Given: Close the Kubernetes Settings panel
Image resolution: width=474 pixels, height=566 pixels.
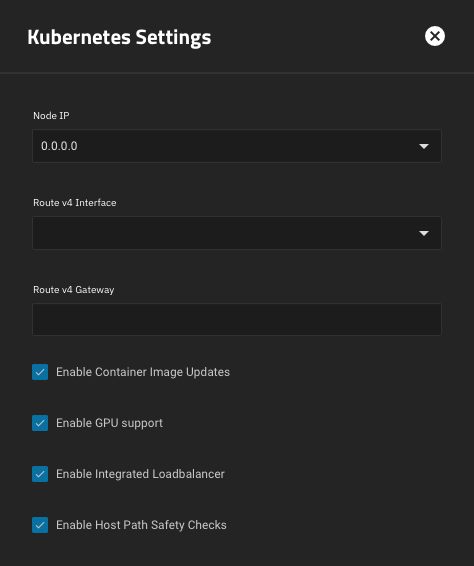Looking at the screenshot, I should coord(435,36).
